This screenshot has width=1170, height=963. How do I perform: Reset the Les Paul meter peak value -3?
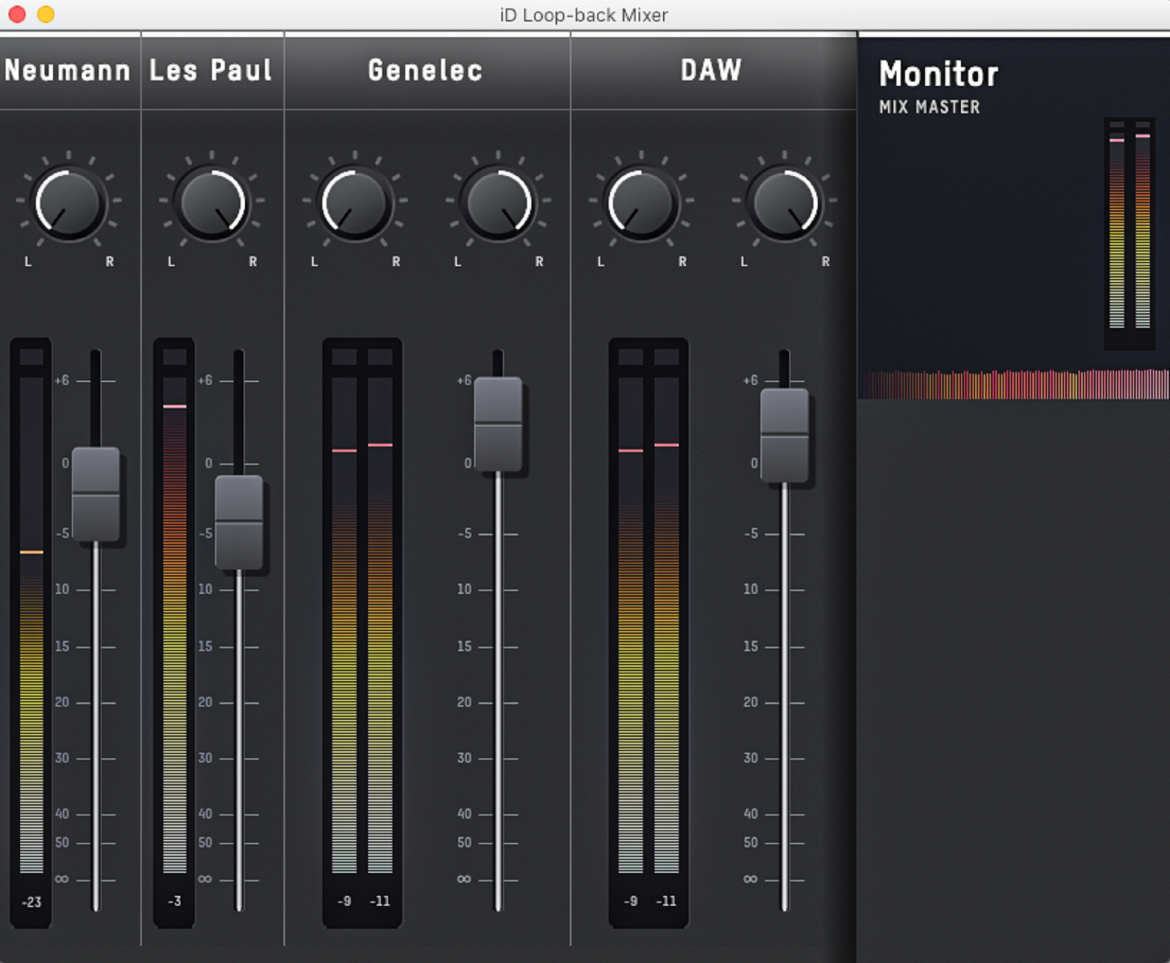175,901
